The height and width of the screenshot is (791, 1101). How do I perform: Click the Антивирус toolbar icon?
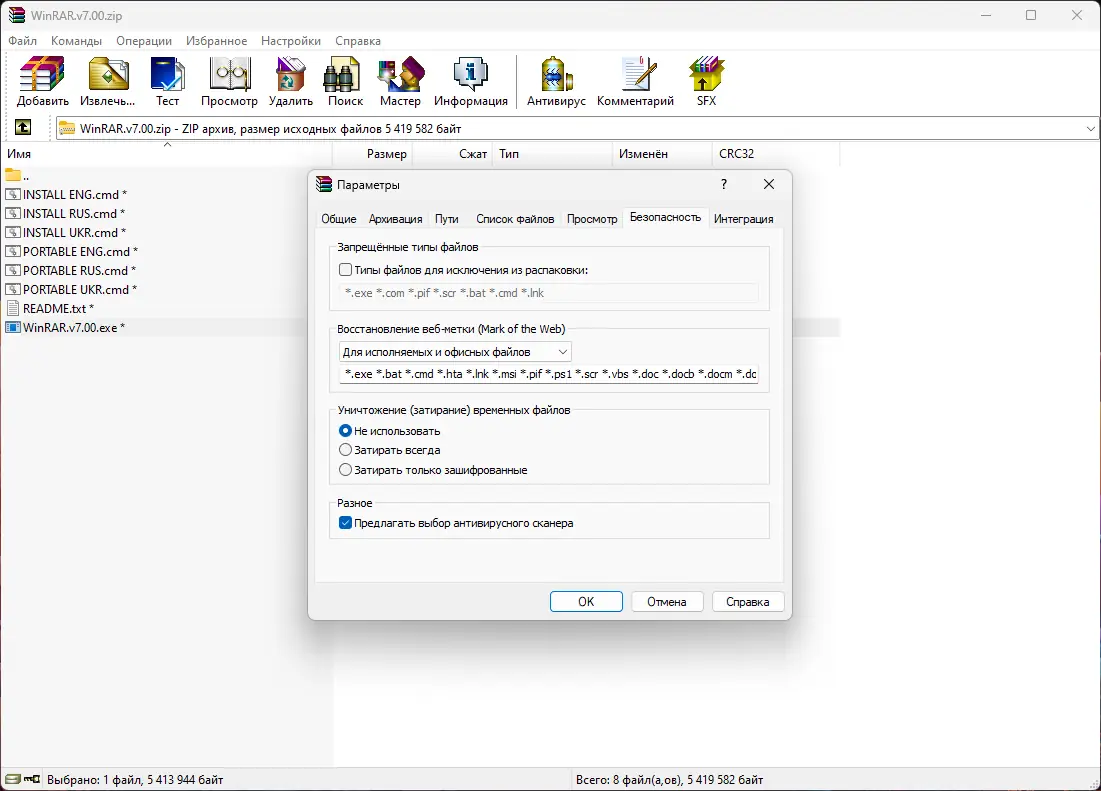point(556,74)
